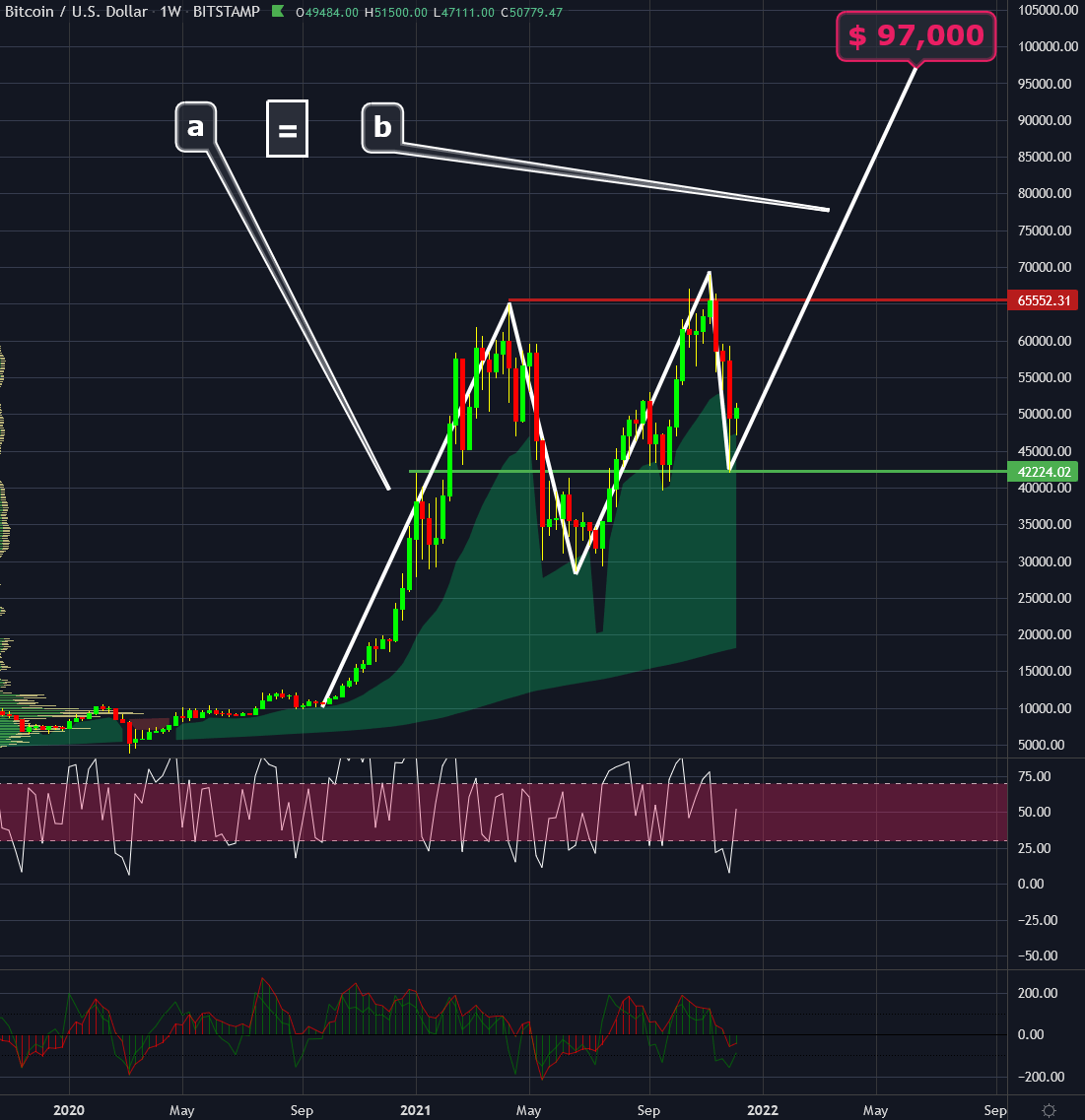Click the 'a' text label drawing
The width and height of the screenshot is (1085, 1120).
pyautogui.click(x=196, y=126)
